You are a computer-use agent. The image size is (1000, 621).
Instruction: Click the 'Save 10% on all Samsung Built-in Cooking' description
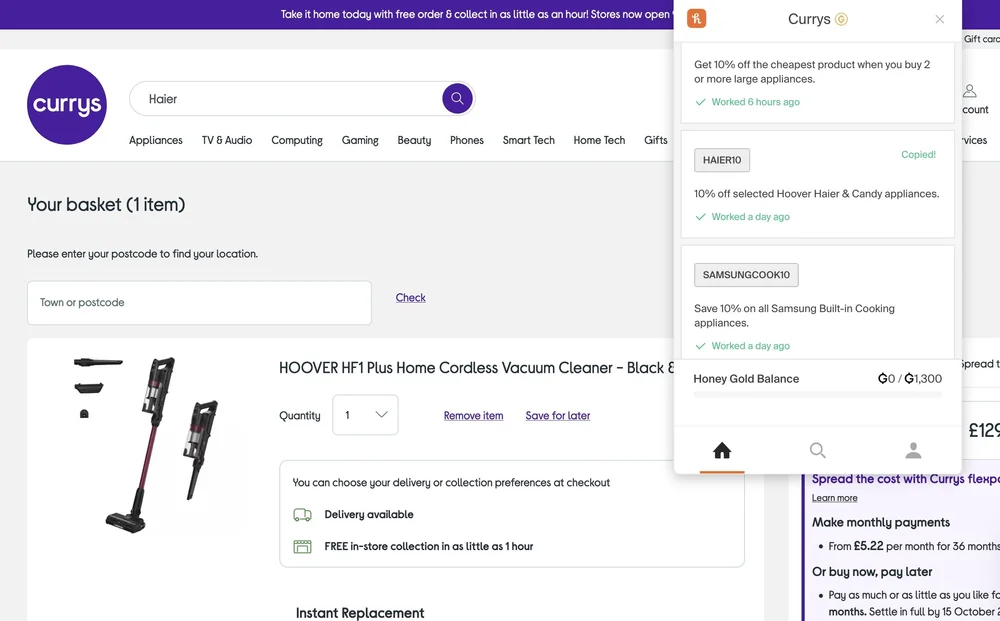tap(794, 316)
